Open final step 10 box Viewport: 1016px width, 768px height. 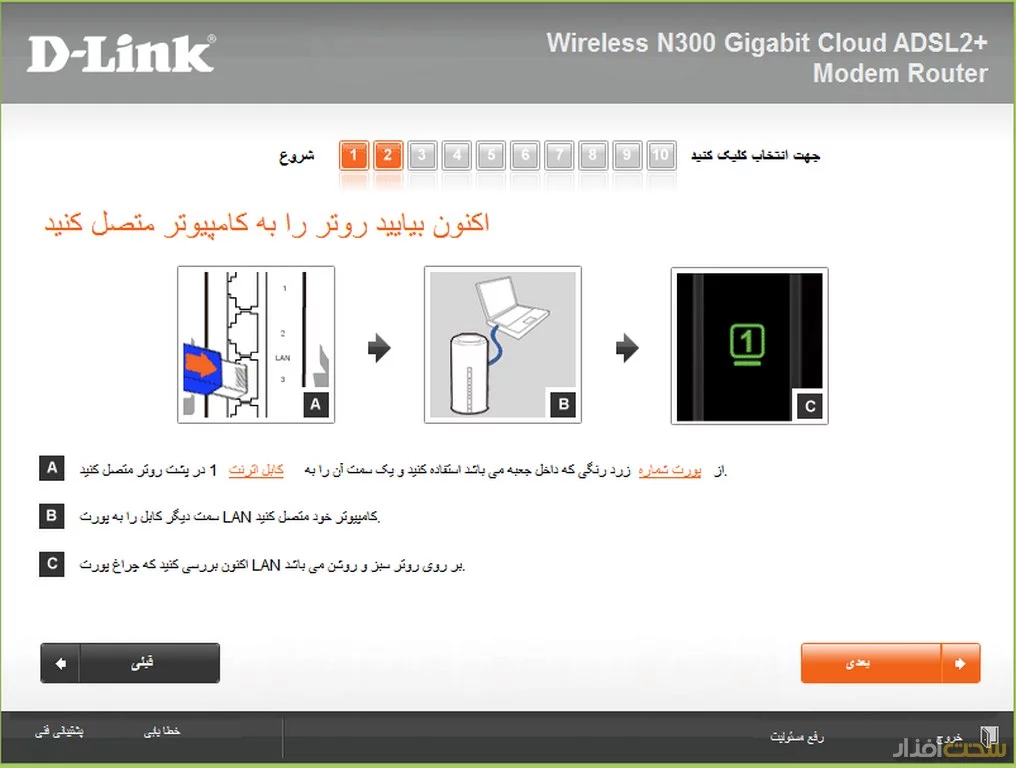662,155
